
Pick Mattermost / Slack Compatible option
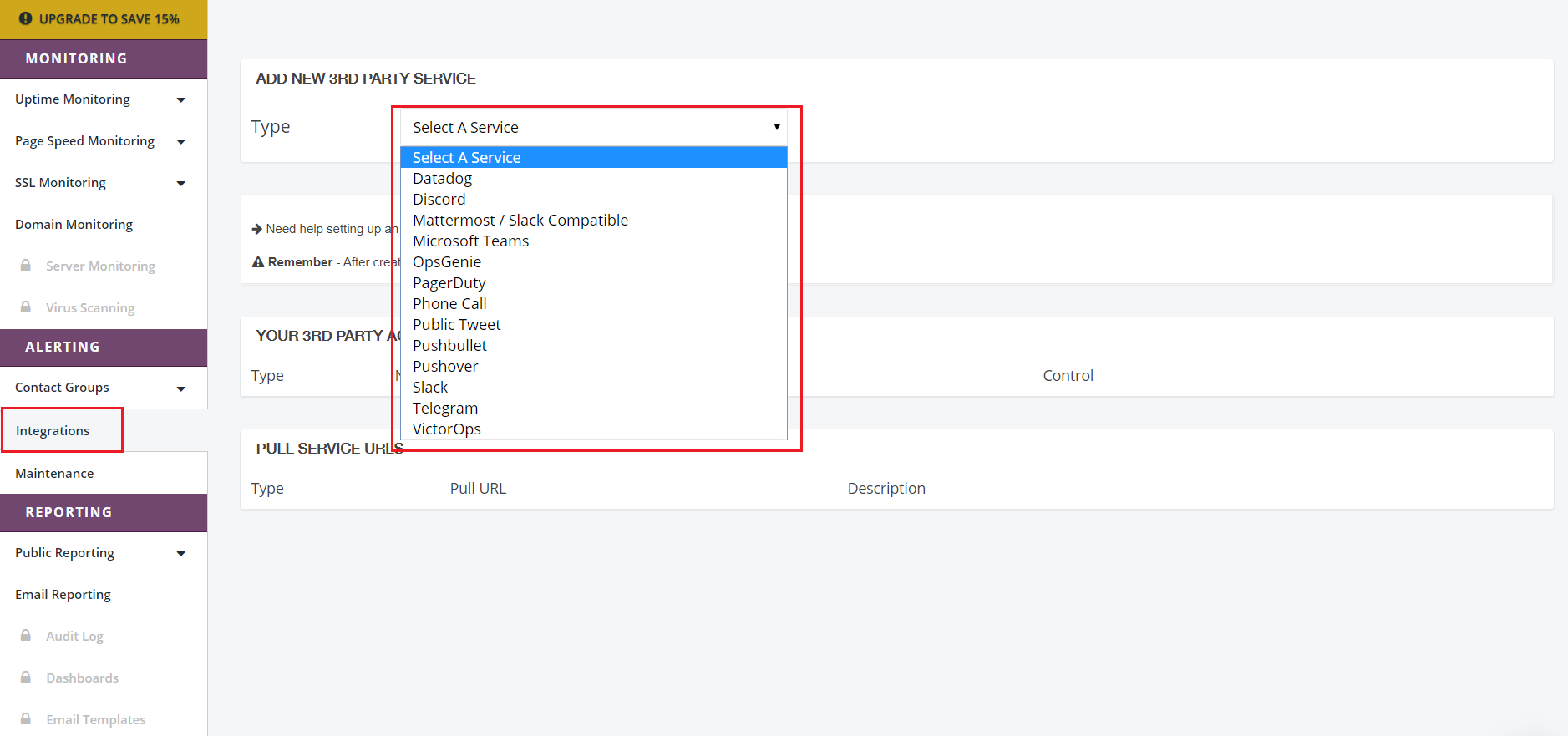594,220
